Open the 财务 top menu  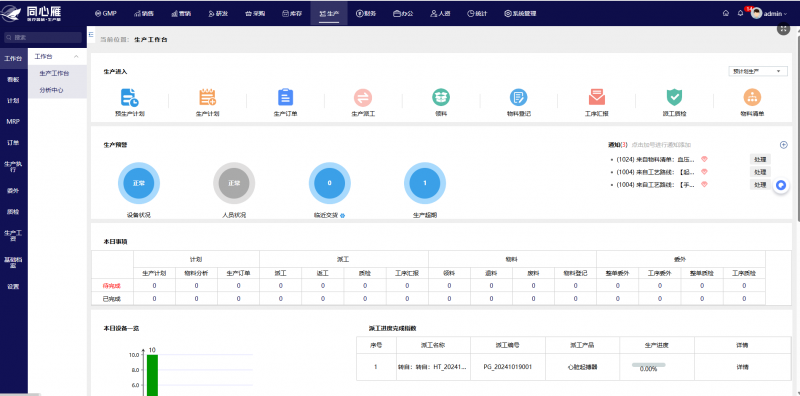pos(366,13)
